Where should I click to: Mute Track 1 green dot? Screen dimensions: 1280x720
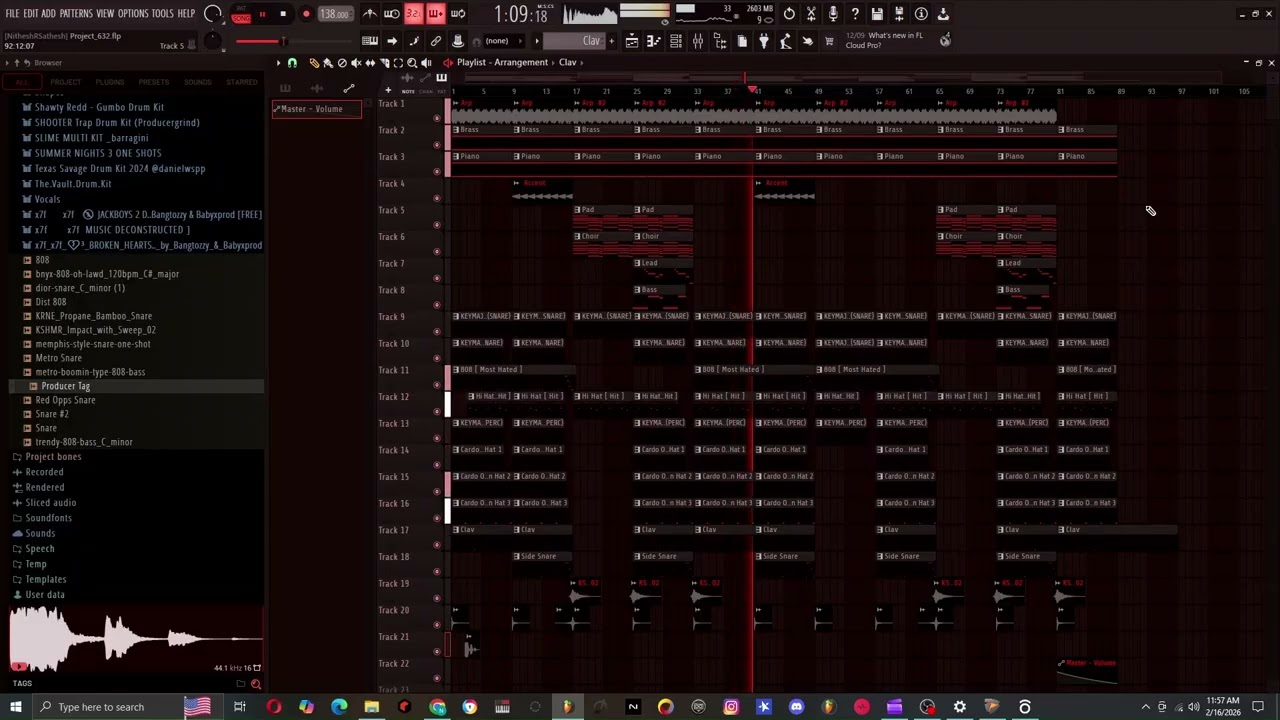[436, 117]
